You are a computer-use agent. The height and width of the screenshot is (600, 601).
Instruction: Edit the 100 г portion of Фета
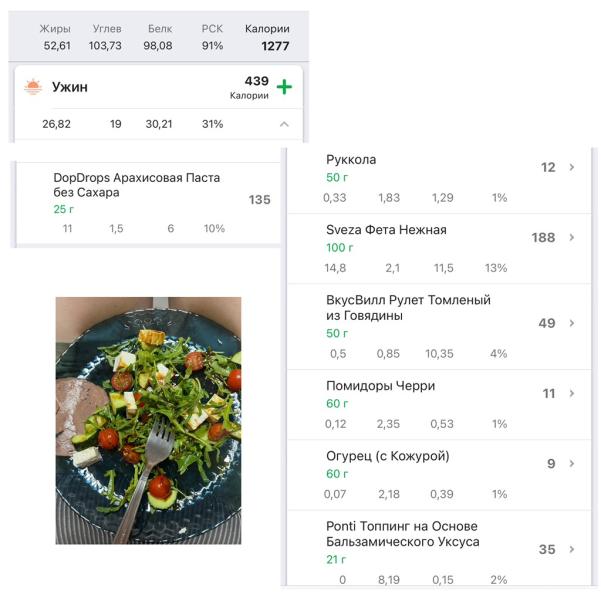(339, 248)
